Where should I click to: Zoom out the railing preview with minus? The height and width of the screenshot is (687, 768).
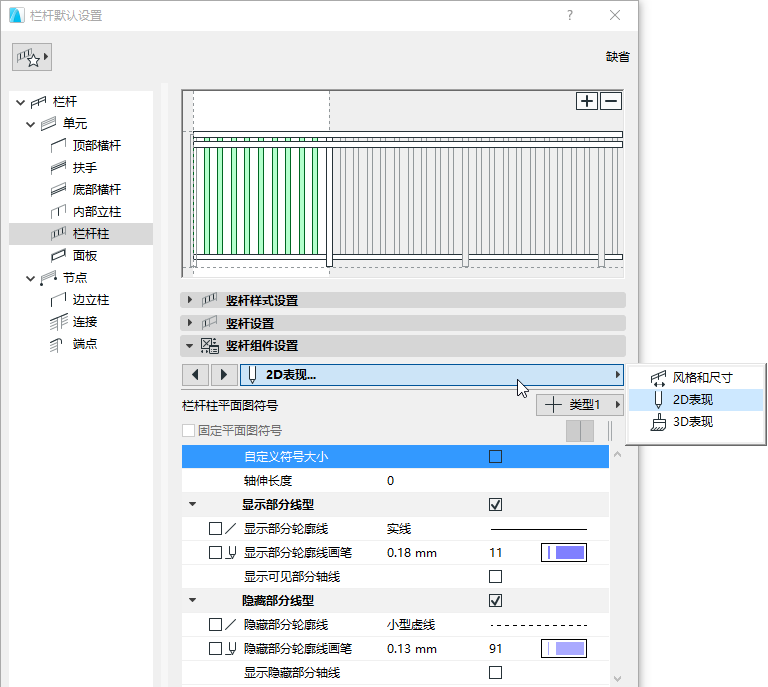coord(611,101)
